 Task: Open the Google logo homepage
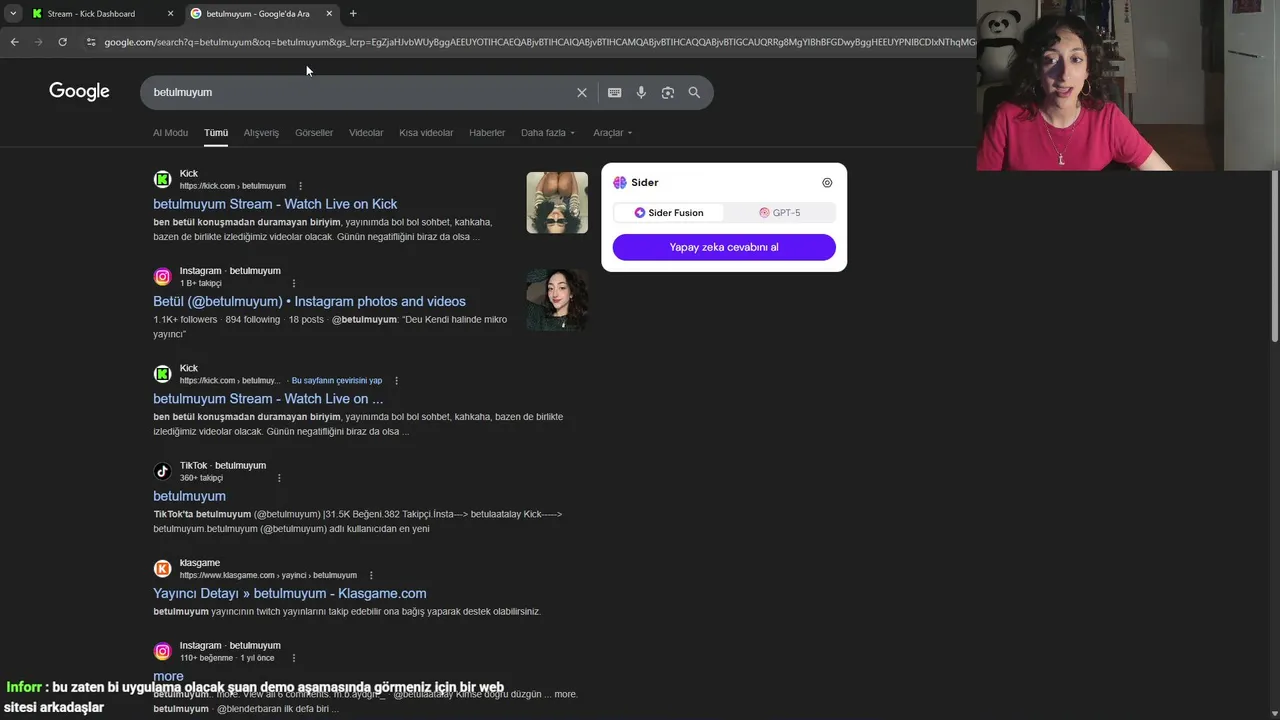click(79, 92)
